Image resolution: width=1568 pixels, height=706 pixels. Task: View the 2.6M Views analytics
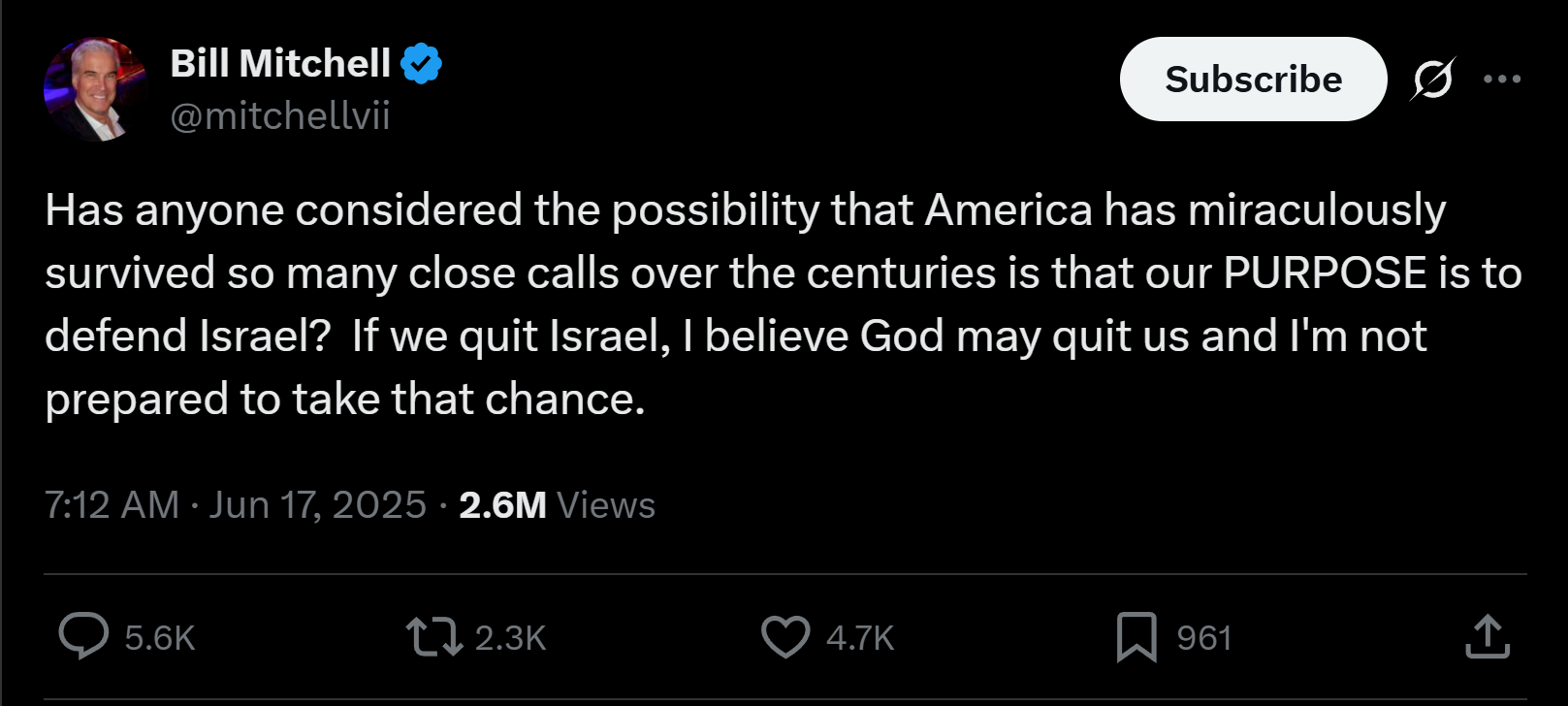(x=557, y=505)
